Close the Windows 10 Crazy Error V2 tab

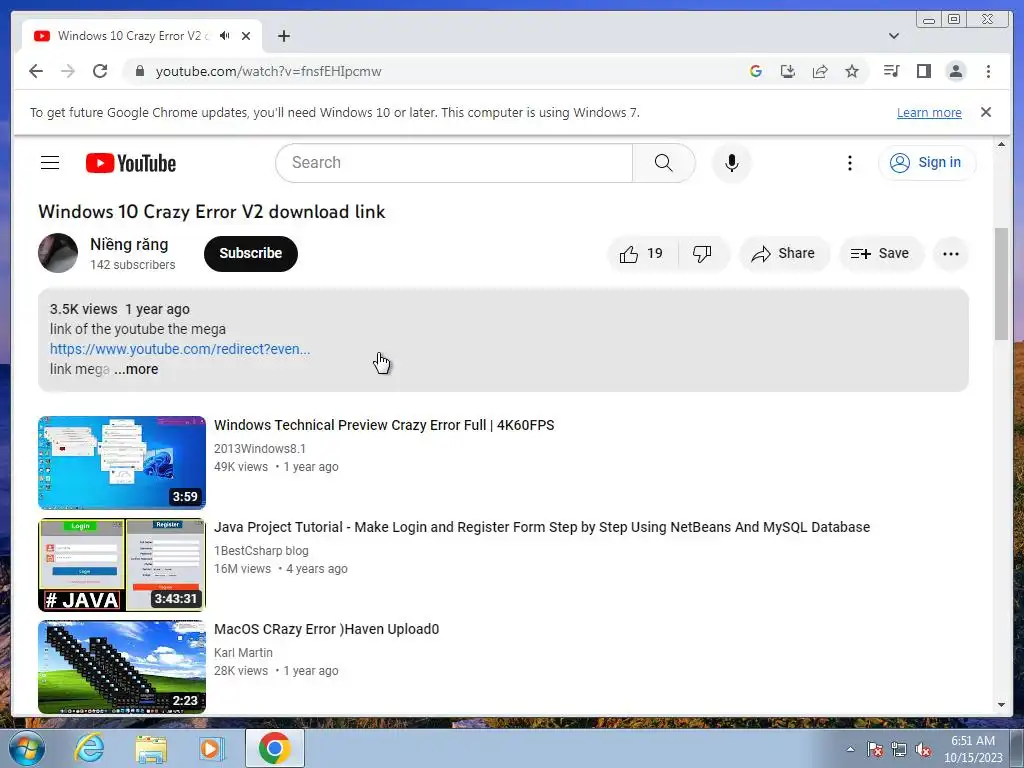[246, 36]
